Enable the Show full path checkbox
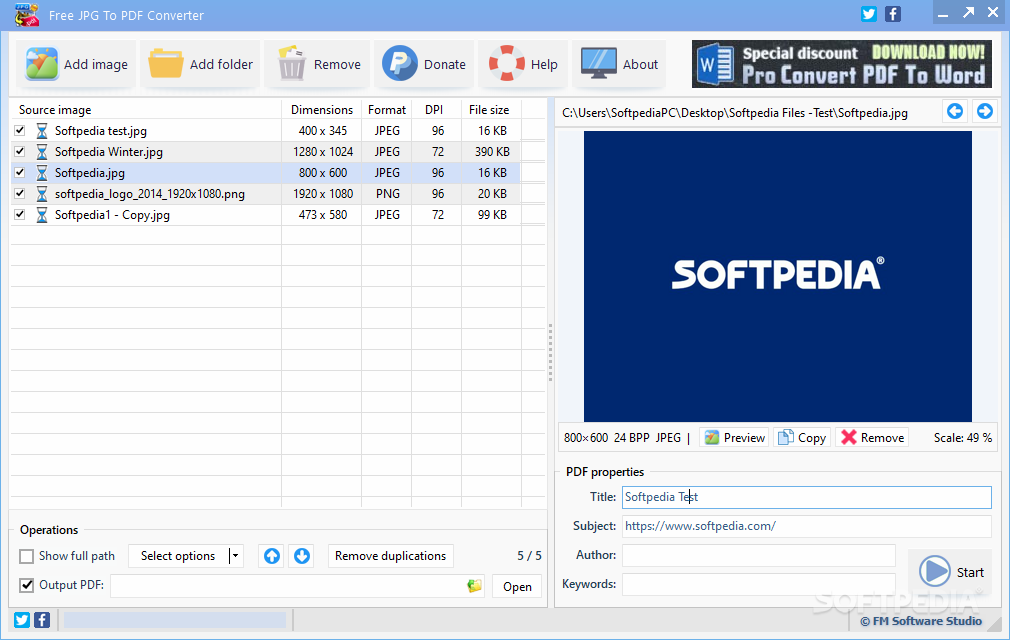The image size is (1010, 640). 26,556
